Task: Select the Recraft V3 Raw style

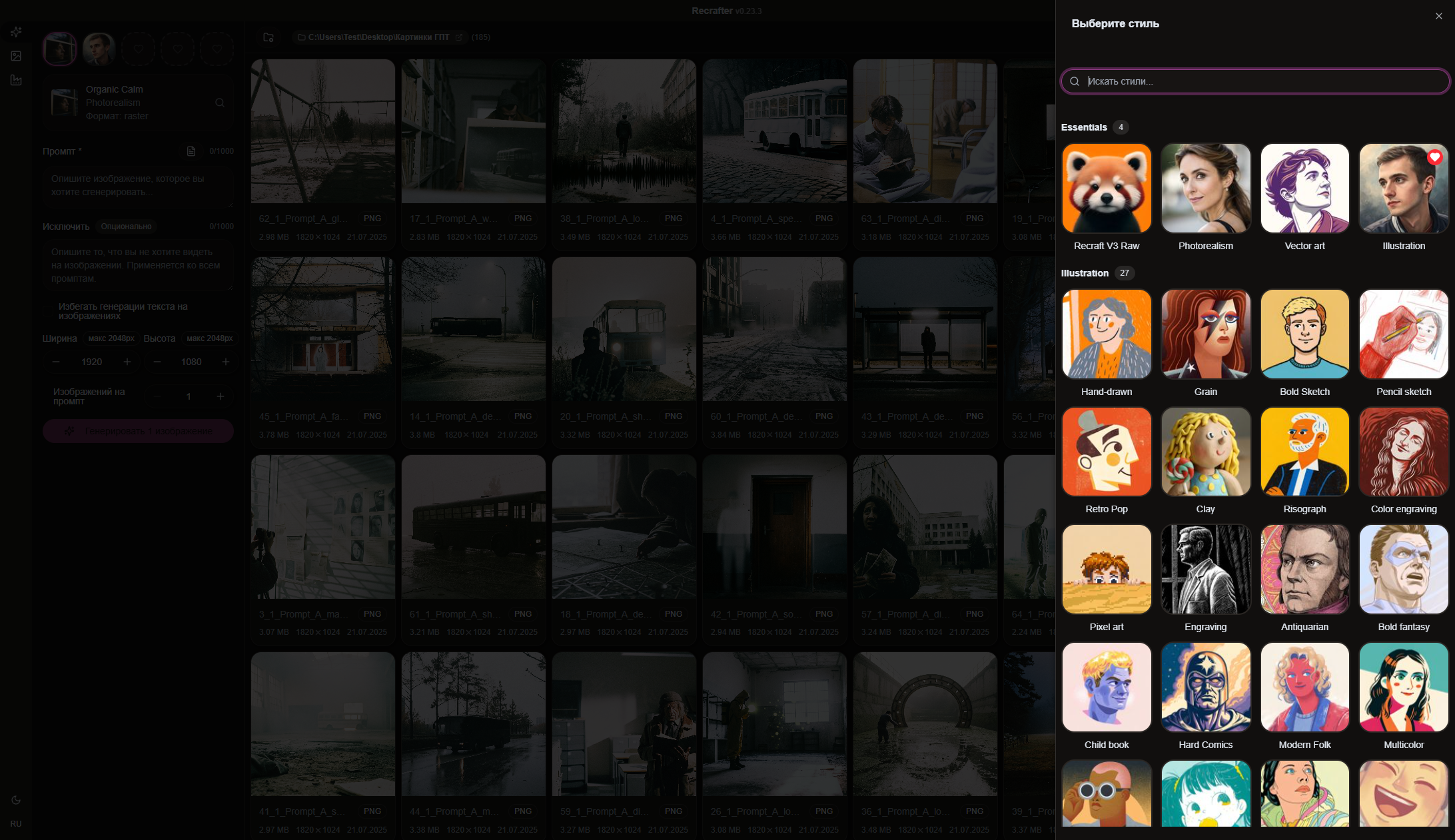Action: pyautogui.click(x=1106, y=189)
